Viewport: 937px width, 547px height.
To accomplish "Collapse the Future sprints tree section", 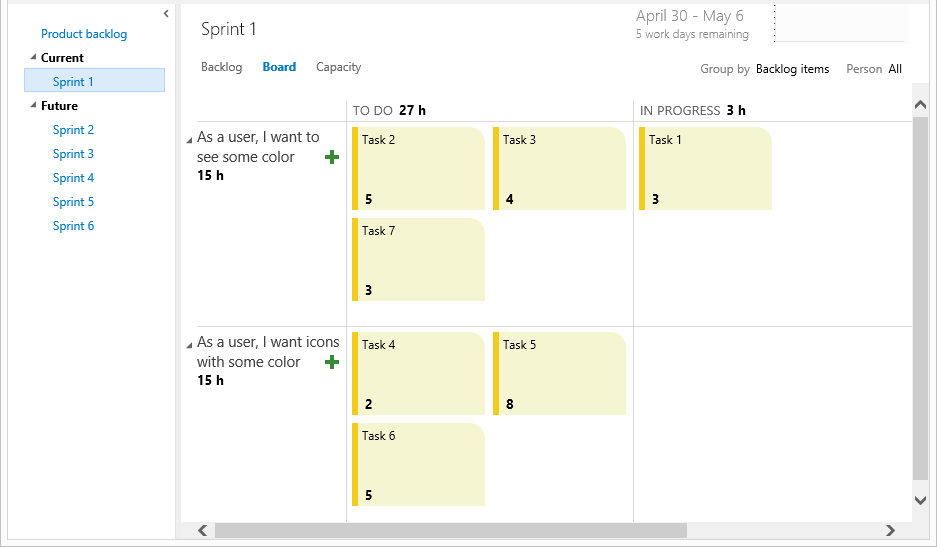I will click(33, 105).
